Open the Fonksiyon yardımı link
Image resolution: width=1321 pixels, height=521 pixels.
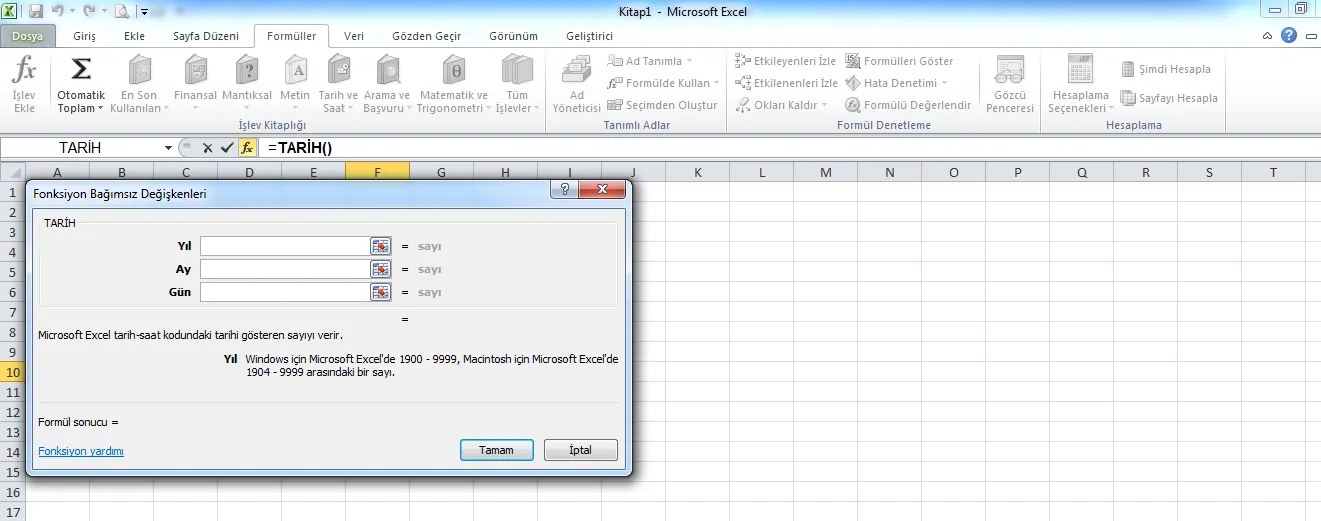point(81,451)
